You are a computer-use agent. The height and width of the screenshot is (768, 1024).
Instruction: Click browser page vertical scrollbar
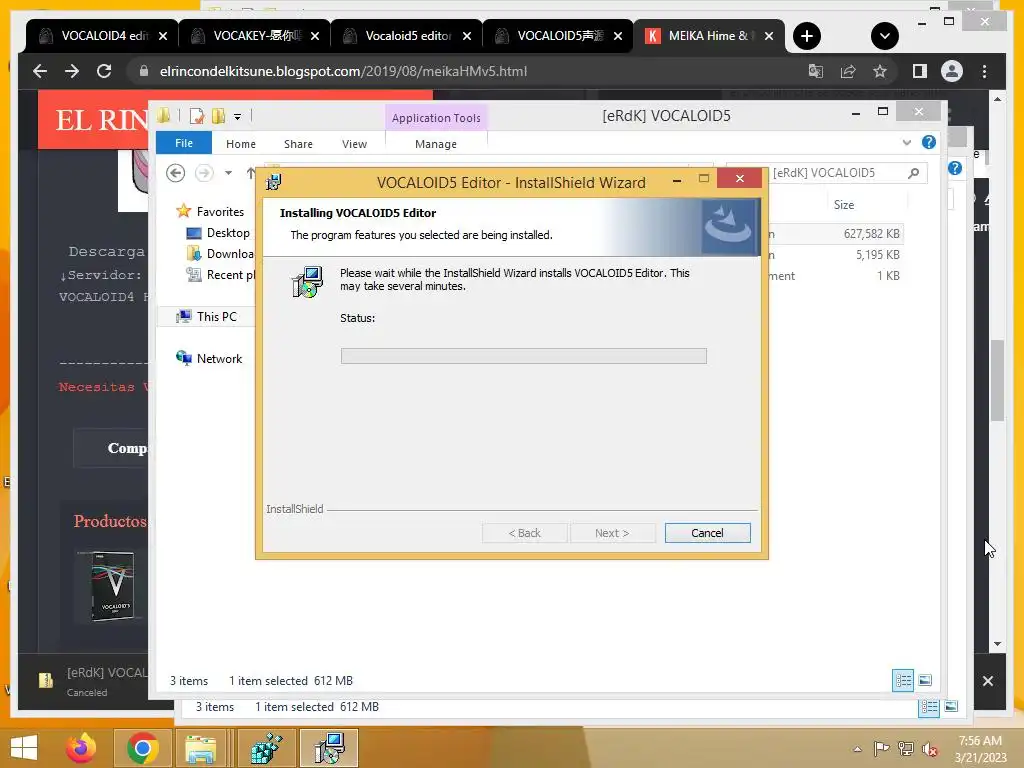coord(997,381)
